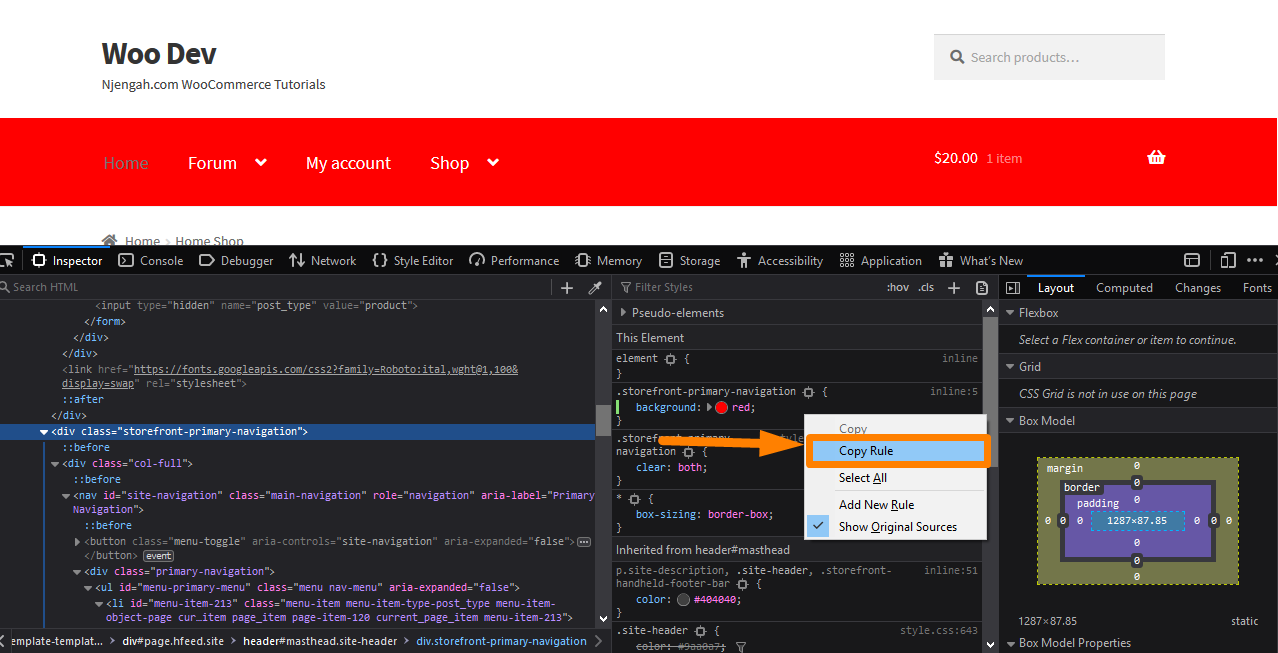Click the shopping basket cart icon
The height and width of the screenshot is (653, 1278).
tap(1156, 157)
